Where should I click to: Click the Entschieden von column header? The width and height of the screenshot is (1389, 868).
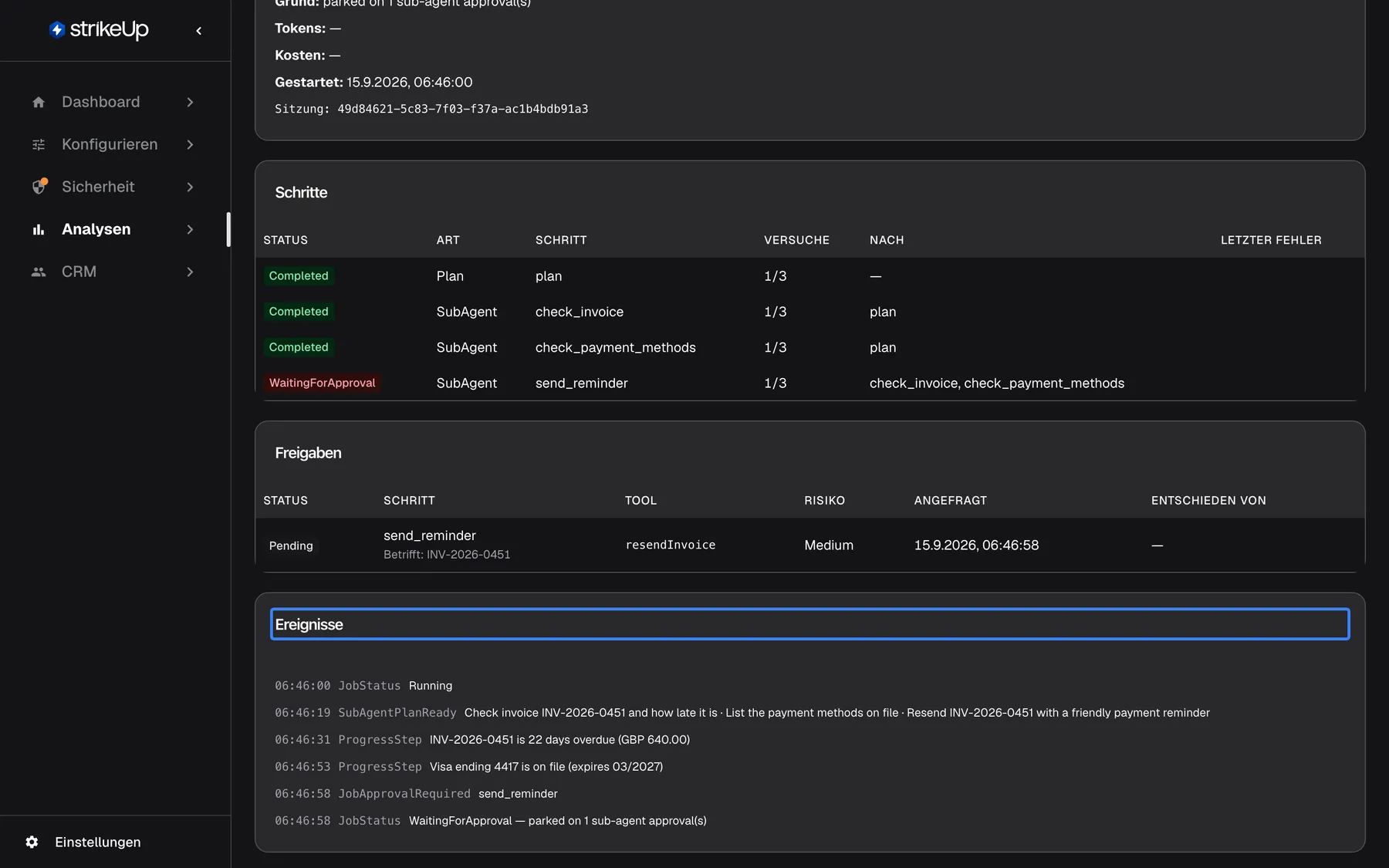(x=1208, y=501)
